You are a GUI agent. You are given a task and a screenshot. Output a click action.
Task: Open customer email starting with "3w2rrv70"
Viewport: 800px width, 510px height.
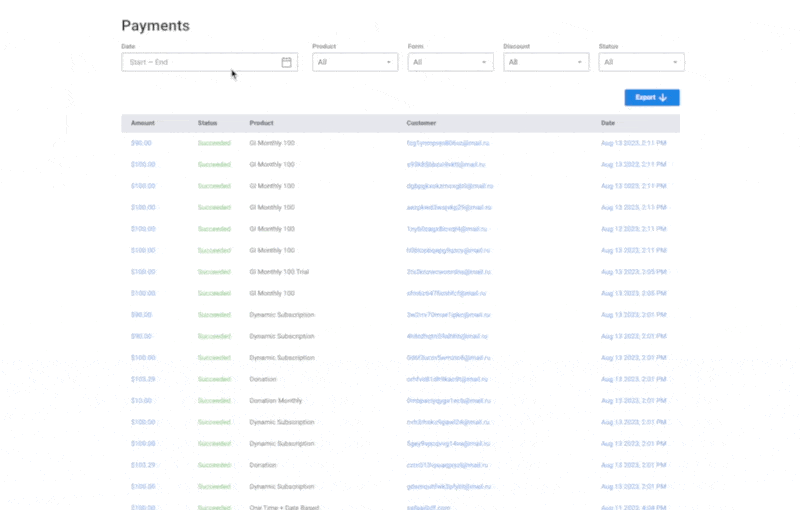point(448,315)
